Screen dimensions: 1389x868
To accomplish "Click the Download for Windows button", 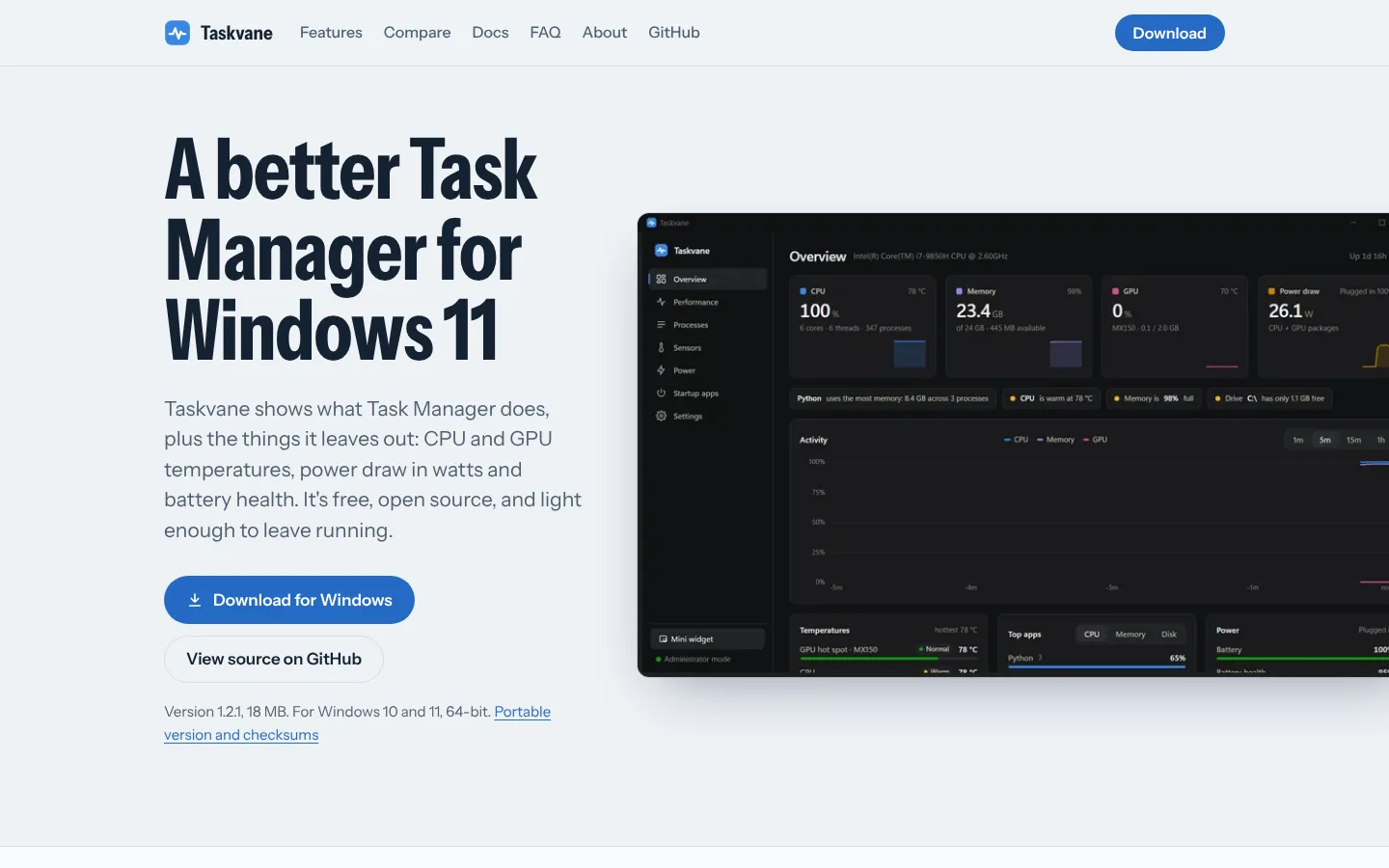I will pyautogui.click(x=289, y=600).
